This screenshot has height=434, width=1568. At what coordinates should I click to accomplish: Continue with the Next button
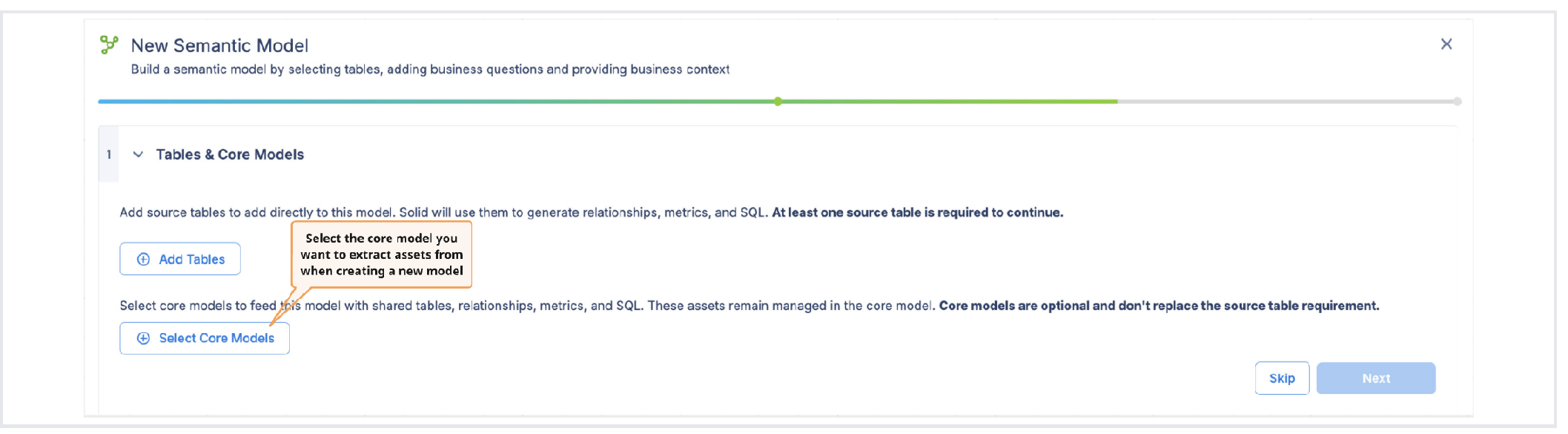point(1376,378)
